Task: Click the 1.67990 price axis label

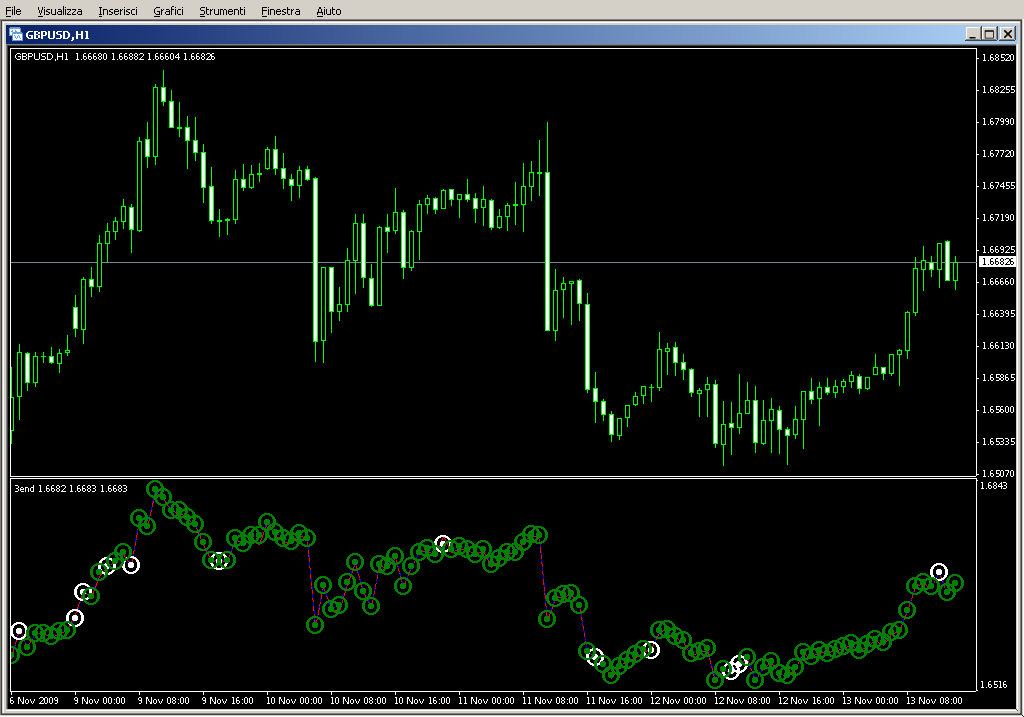Action: pyautogui.click(x=999, y=121)
